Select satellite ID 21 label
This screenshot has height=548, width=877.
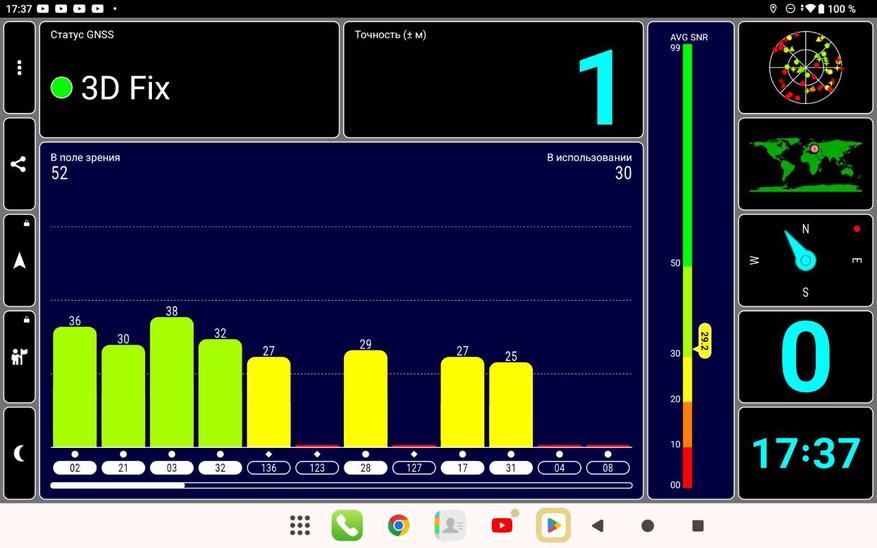123,468
